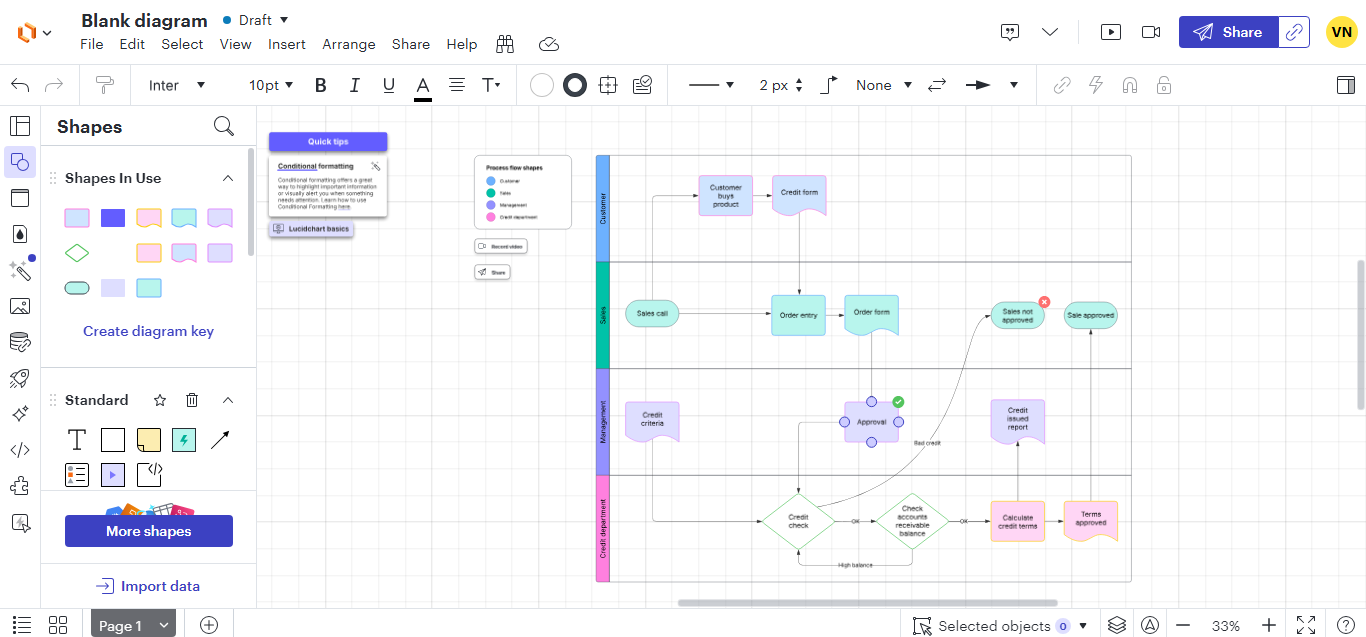Open the File menu

(x=92, y=44)
